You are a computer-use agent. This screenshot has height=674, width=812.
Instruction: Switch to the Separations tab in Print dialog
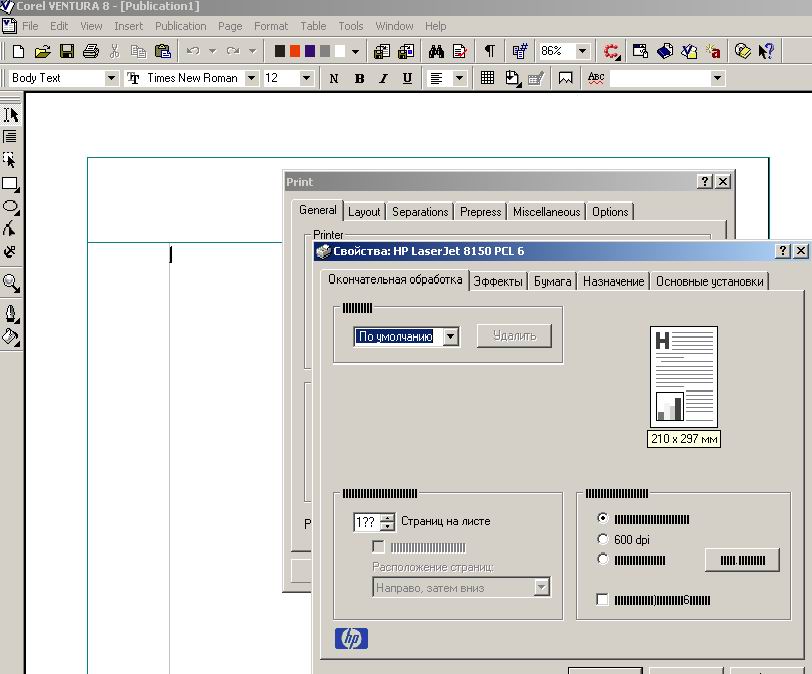(x=420, y=212)
